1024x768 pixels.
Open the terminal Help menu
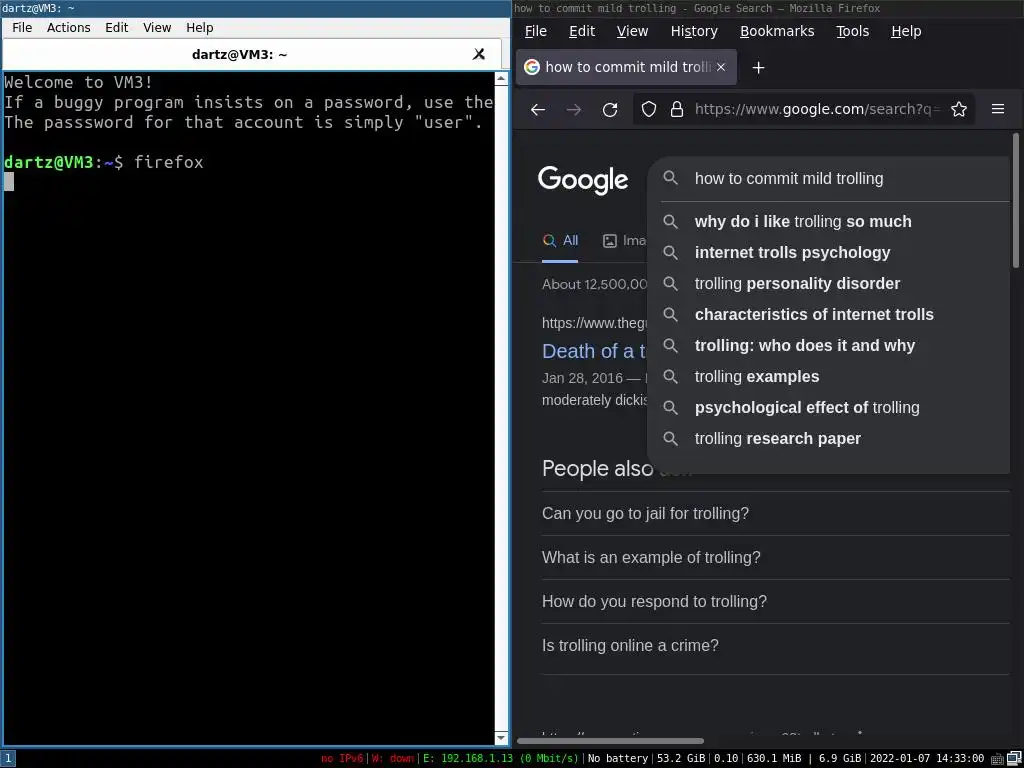click(199, 27)
